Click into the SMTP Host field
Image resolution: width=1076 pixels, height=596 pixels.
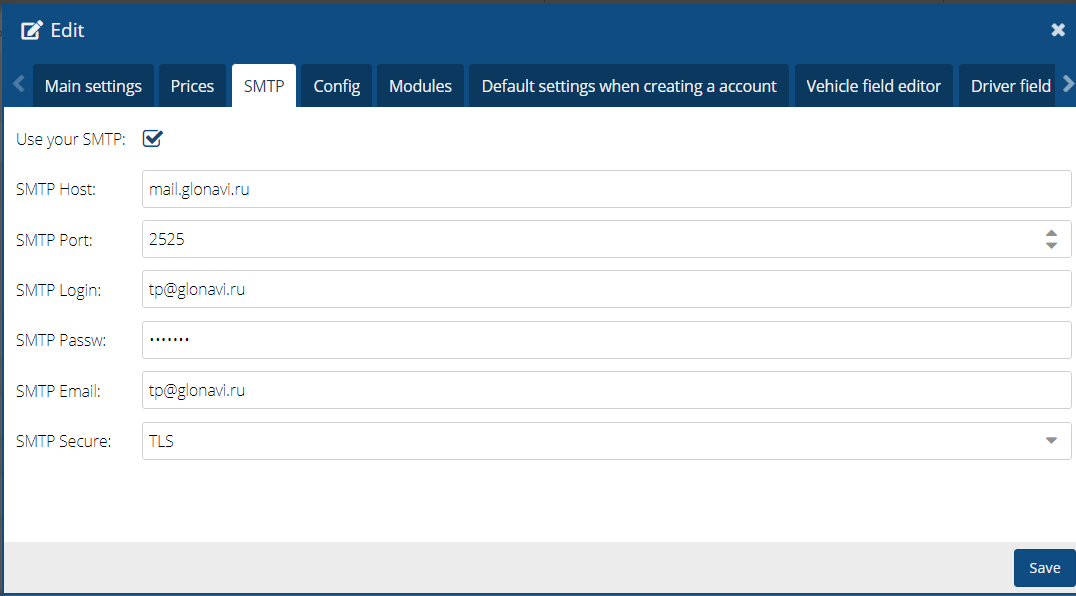(x=606, y=189)
